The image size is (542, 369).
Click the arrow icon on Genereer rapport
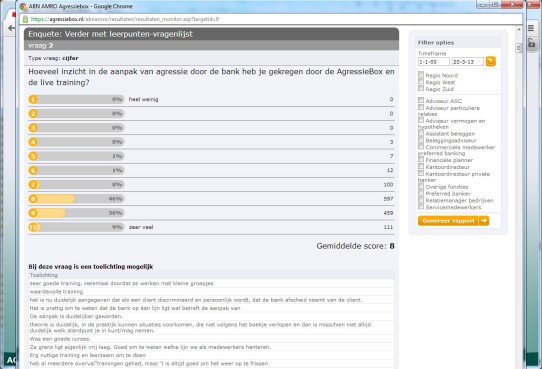[484, 221]
